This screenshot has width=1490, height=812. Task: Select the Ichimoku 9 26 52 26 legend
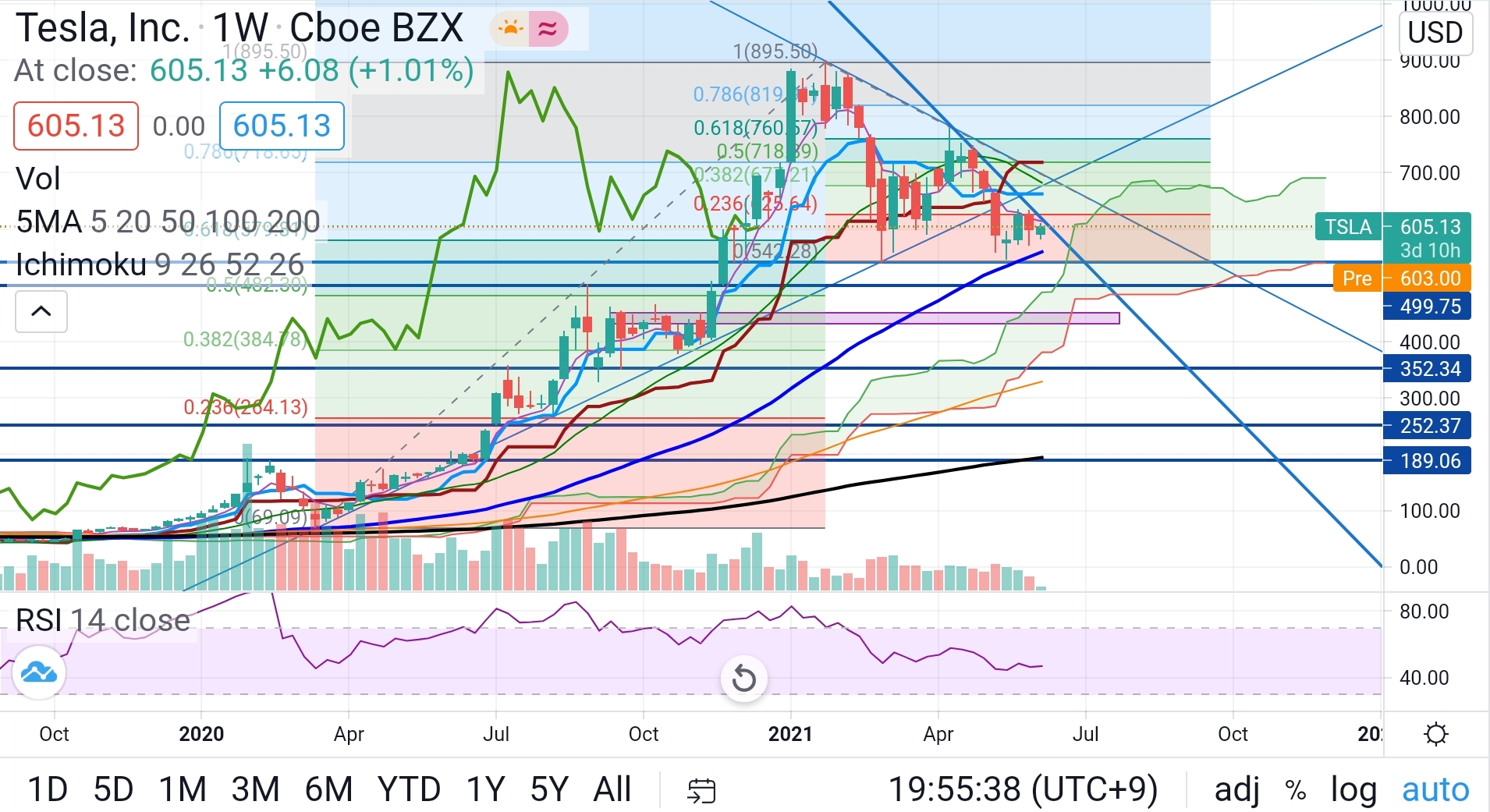(x=160, y=265)
